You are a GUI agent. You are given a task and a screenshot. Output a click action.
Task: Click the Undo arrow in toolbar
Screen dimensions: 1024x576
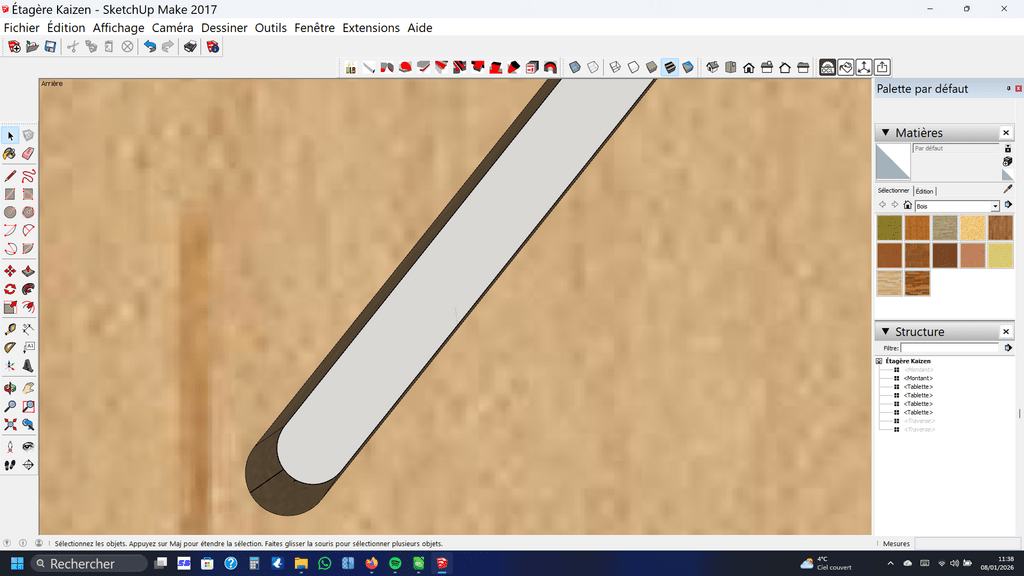tap(150, 47)
